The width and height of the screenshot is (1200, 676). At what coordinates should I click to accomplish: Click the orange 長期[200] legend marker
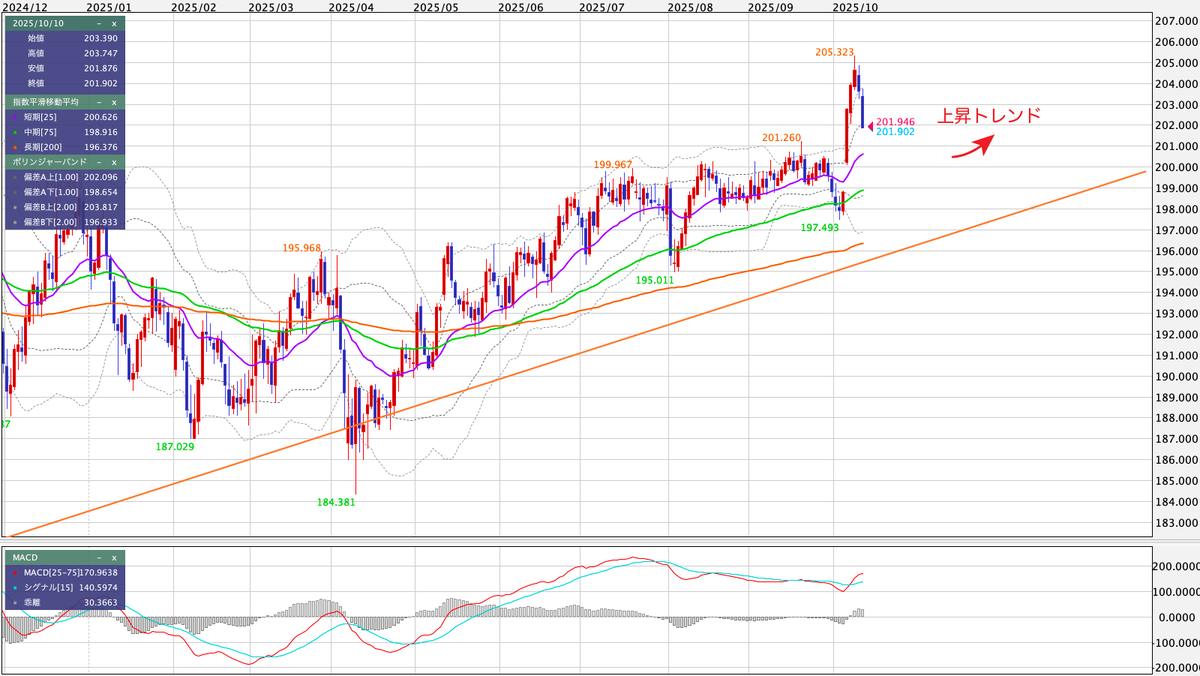(x=14, y=147)
